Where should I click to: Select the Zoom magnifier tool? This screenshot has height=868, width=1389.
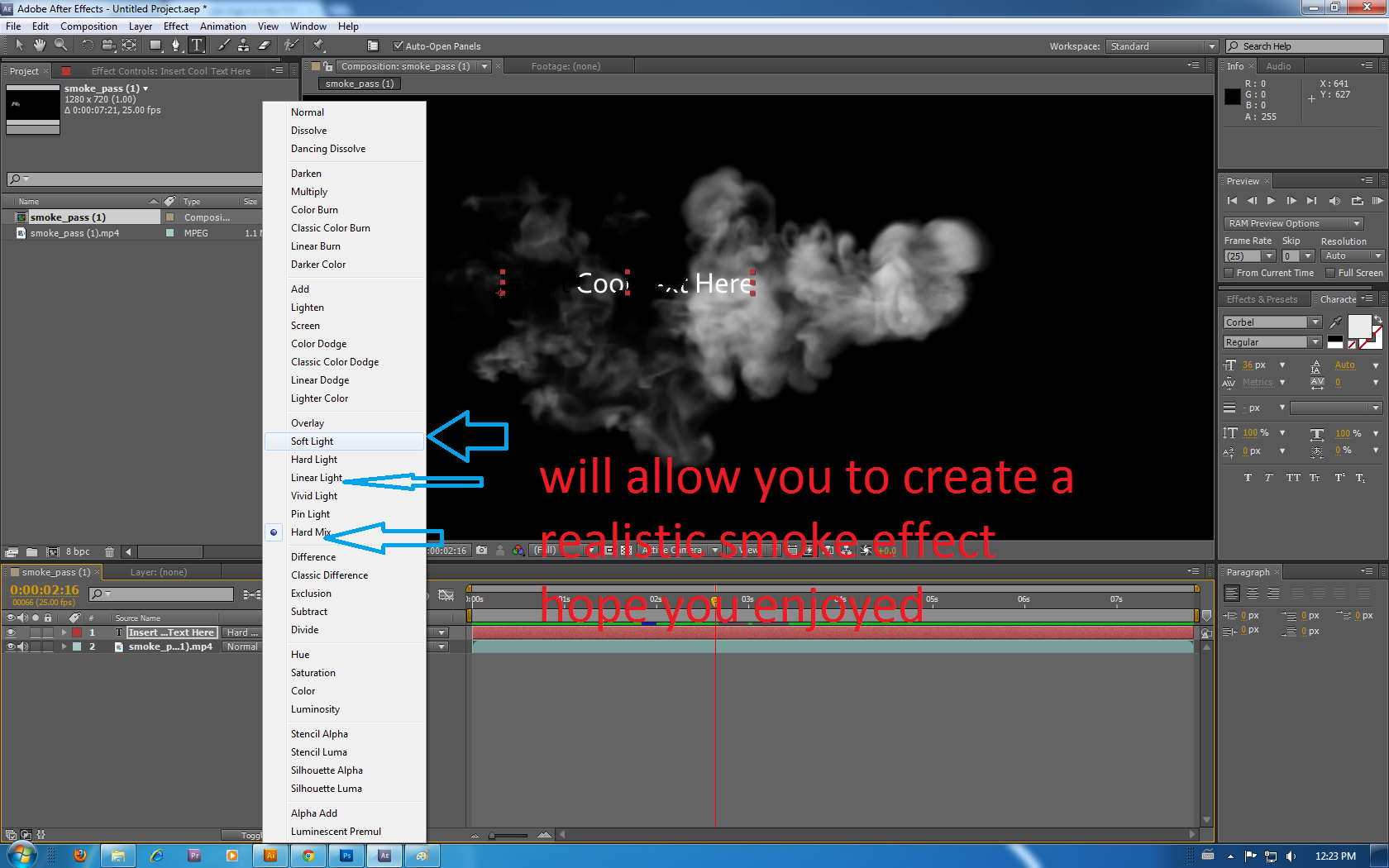point(61,45)
